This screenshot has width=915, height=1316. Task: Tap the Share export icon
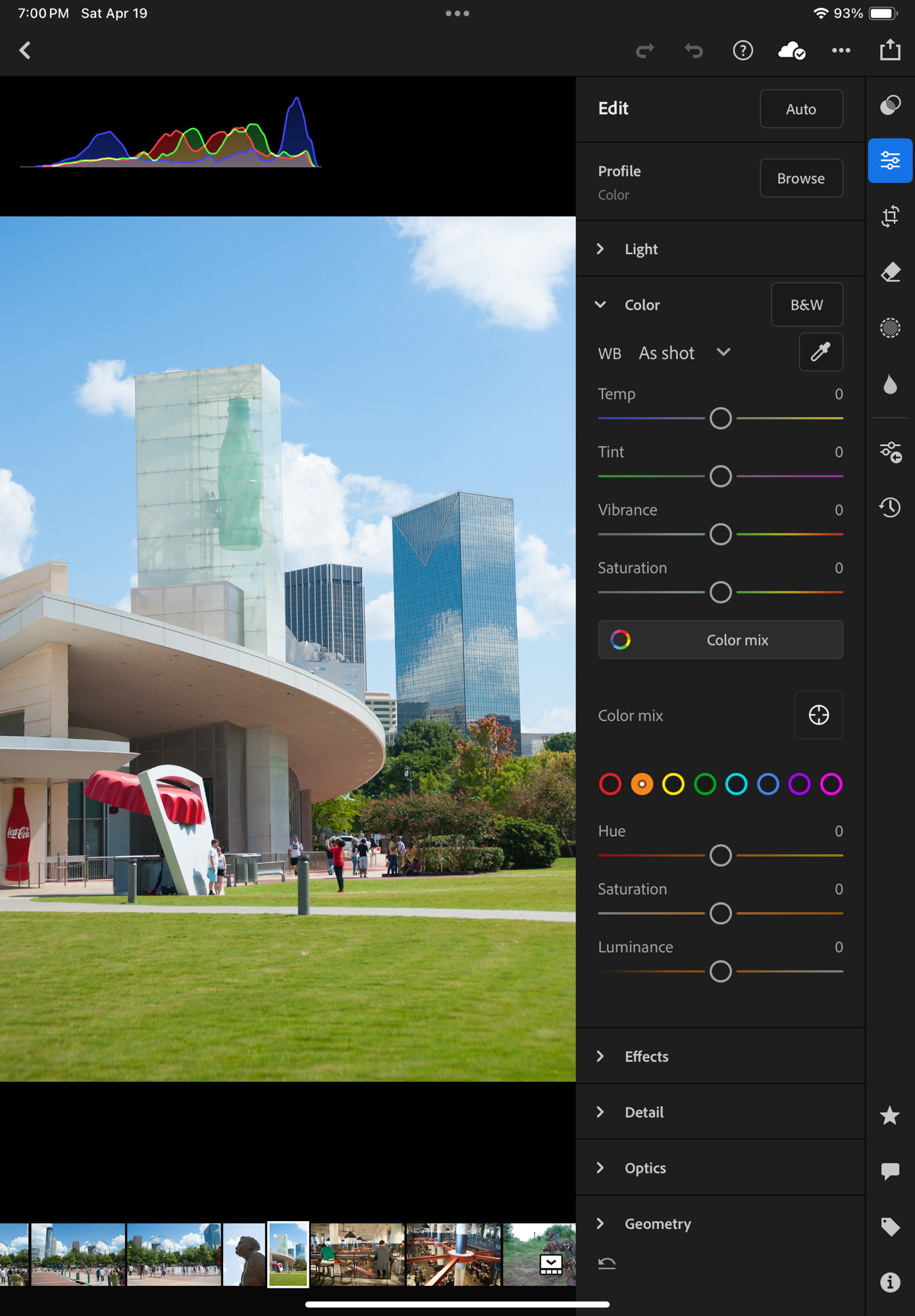[x=890, y=50]
